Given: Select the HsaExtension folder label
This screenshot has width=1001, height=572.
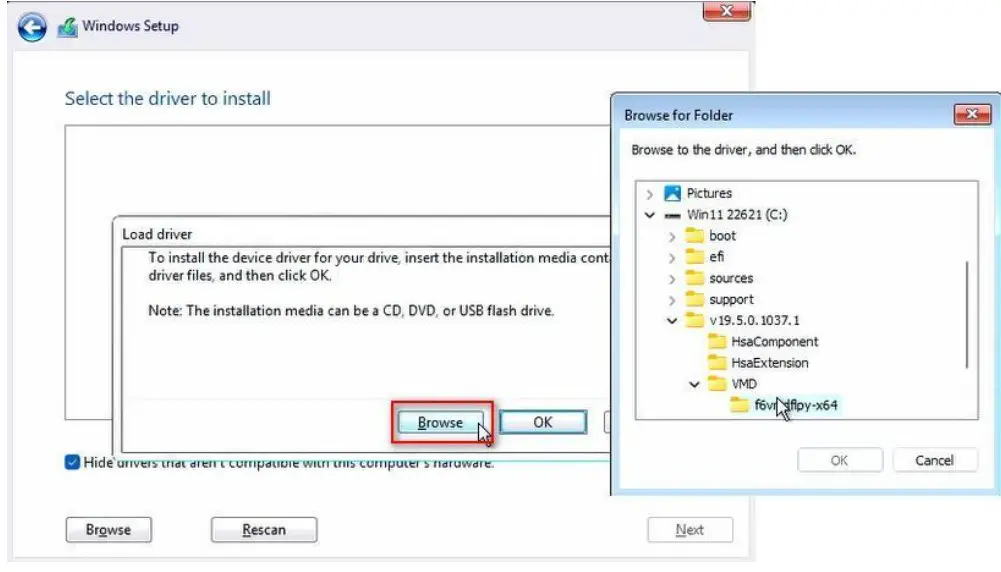Looking at the screenshot, I should [770, 363].
